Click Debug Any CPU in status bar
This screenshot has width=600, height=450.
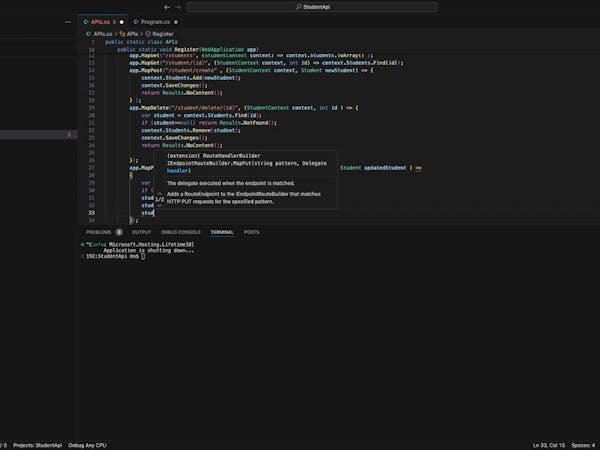(x=87, y=445)
